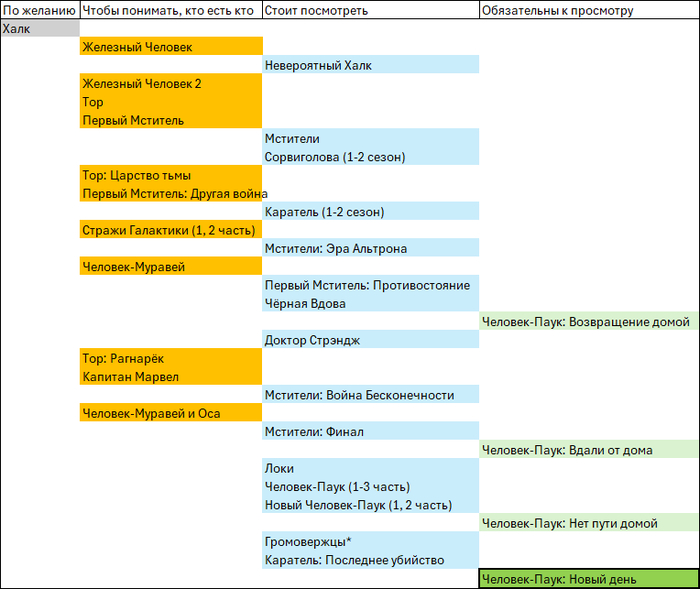The image size is (700, 589).
Task: Select 'Человек-Паук: Вдали от дома' cell
Action: click(589, 449)
